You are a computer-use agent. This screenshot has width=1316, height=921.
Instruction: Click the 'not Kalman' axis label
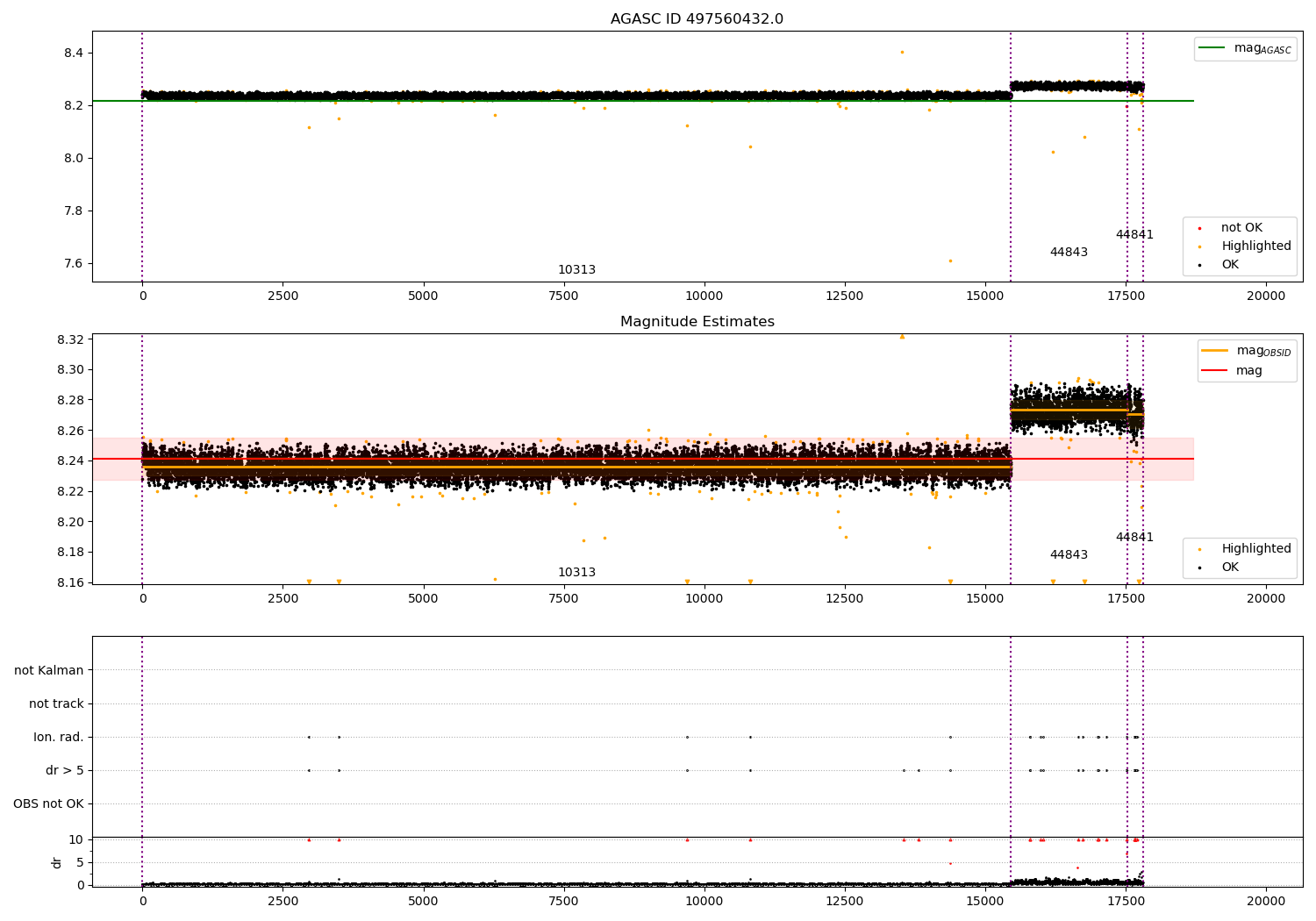(49, 671)
